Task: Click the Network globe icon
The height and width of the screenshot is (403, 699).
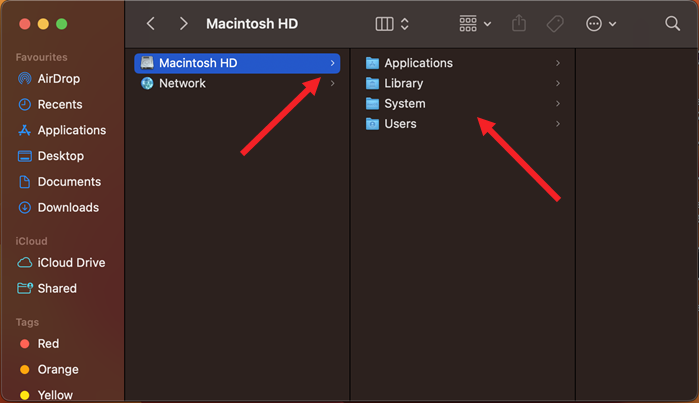Action: (x=147, y=83)
